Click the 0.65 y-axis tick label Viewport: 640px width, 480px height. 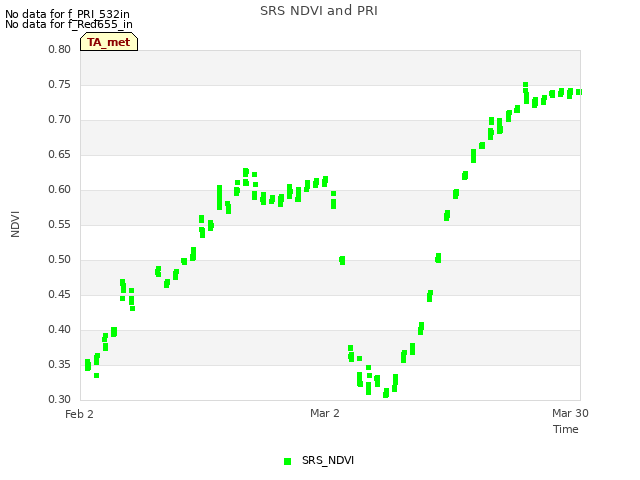coord(60,155)
